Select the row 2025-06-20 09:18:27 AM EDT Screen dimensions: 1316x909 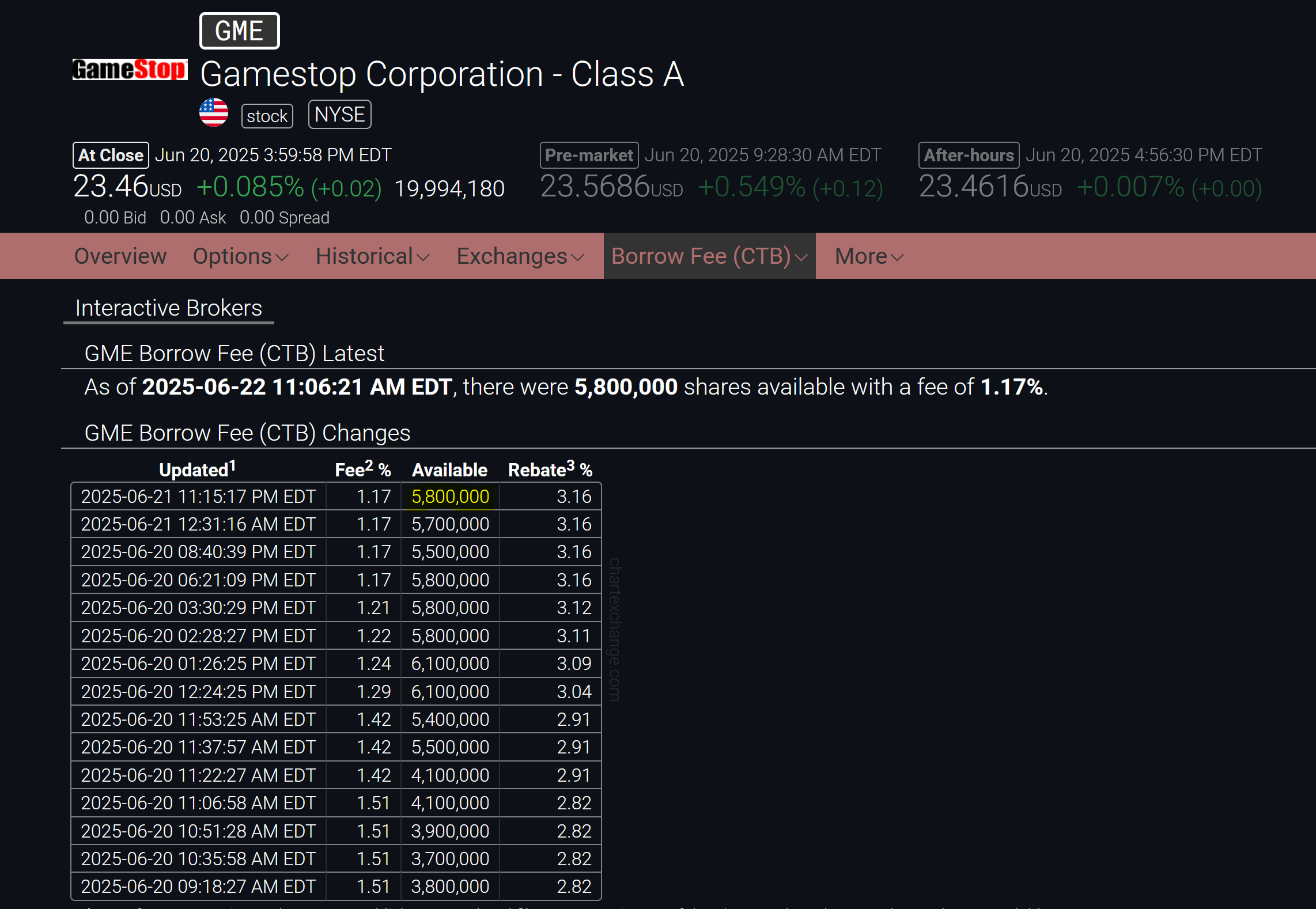point(336,887)
